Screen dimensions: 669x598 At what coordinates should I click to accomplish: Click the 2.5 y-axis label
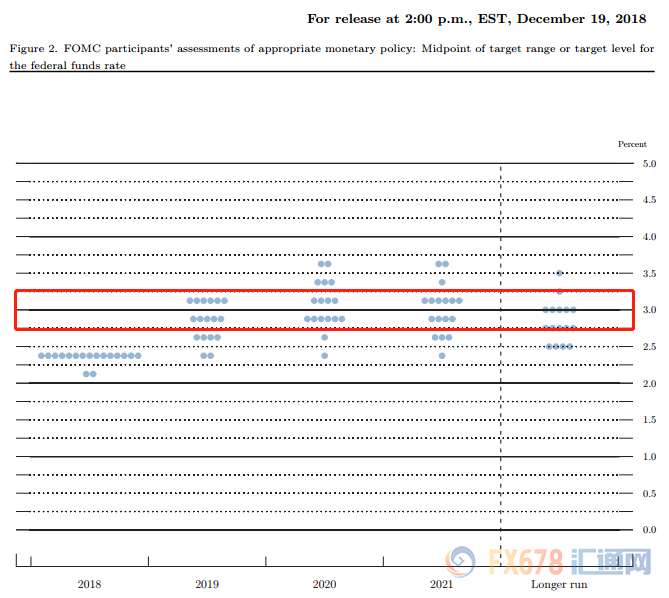point(649,347)
